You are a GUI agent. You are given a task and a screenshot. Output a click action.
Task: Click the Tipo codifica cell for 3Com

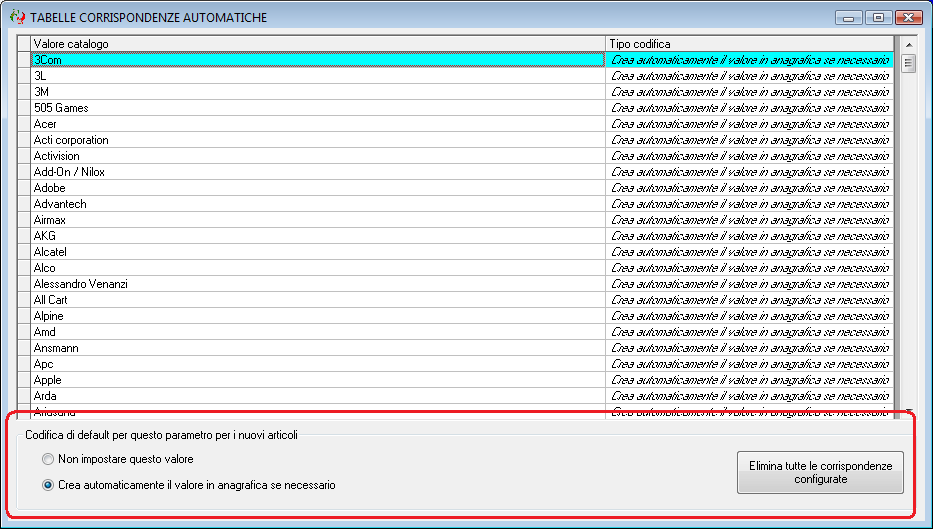(x=750, y=60)
